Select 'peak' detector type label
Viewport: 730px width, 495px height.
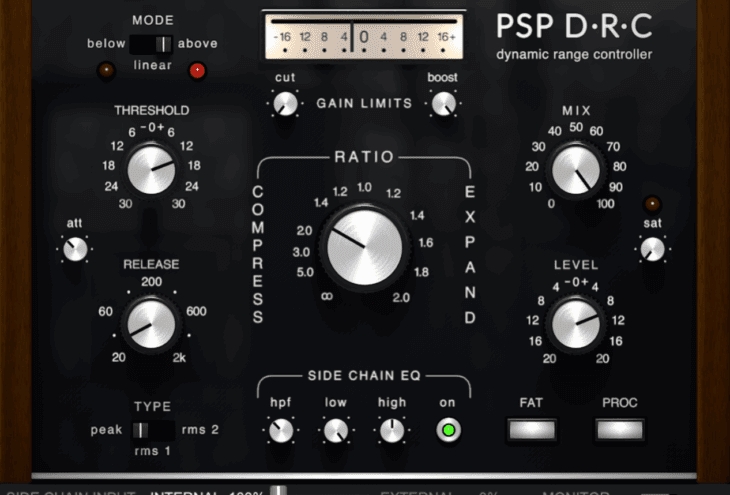[107, 430]
